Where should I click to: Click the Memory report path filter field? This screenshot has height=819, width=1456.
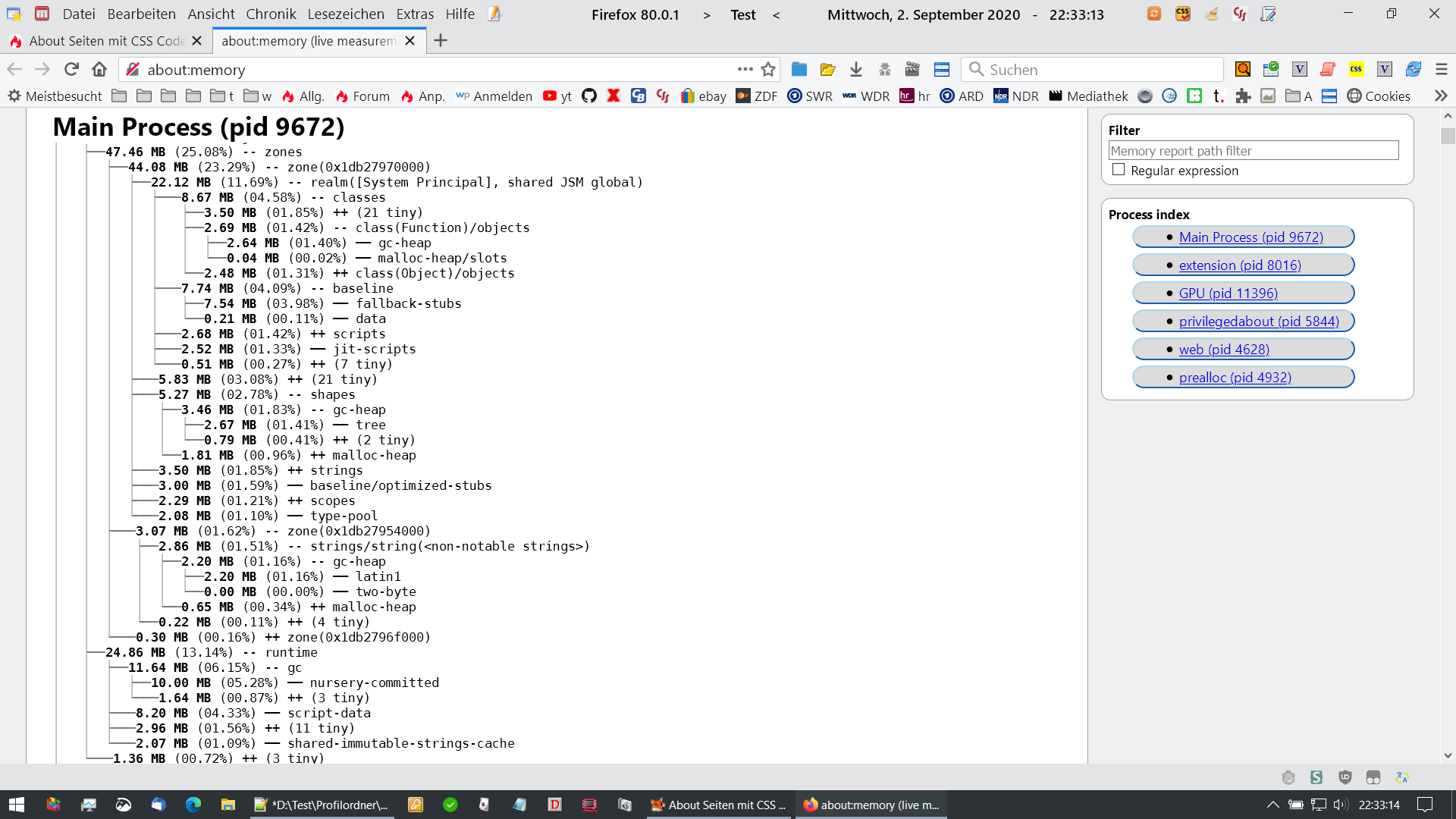click(x=1253, y=151)
